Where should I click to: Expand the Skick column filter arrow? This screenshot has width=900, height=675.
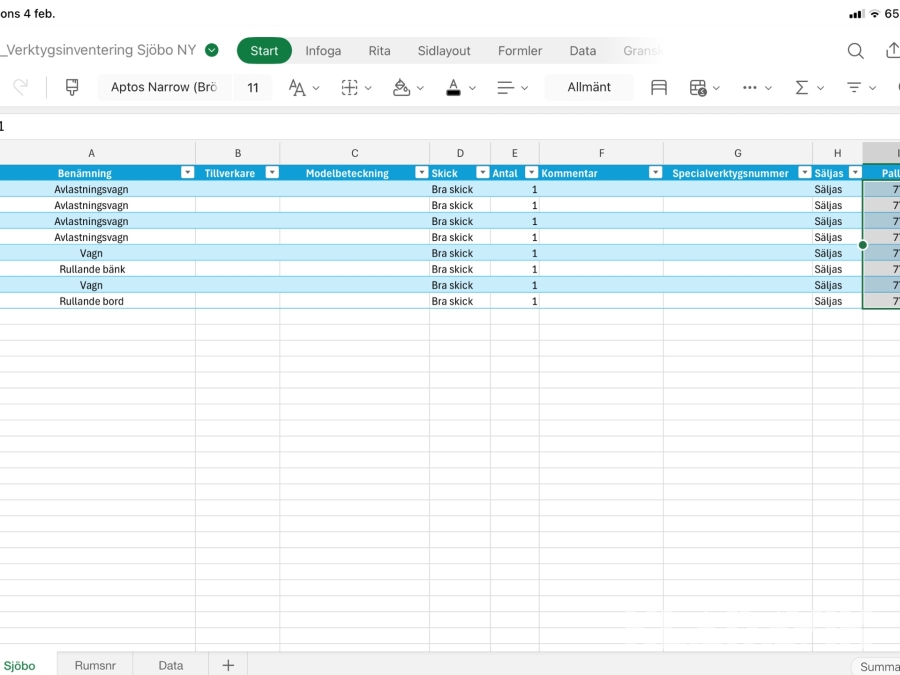pyautogui.click(x=482, y=173)
